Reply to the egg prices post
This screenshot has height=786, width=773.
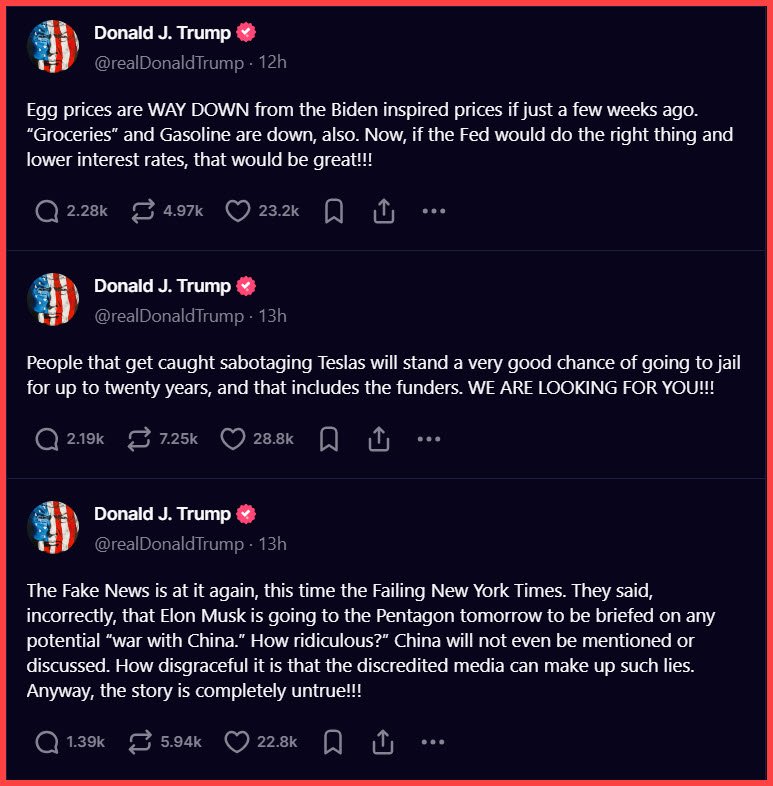click(x=47, y=211)
